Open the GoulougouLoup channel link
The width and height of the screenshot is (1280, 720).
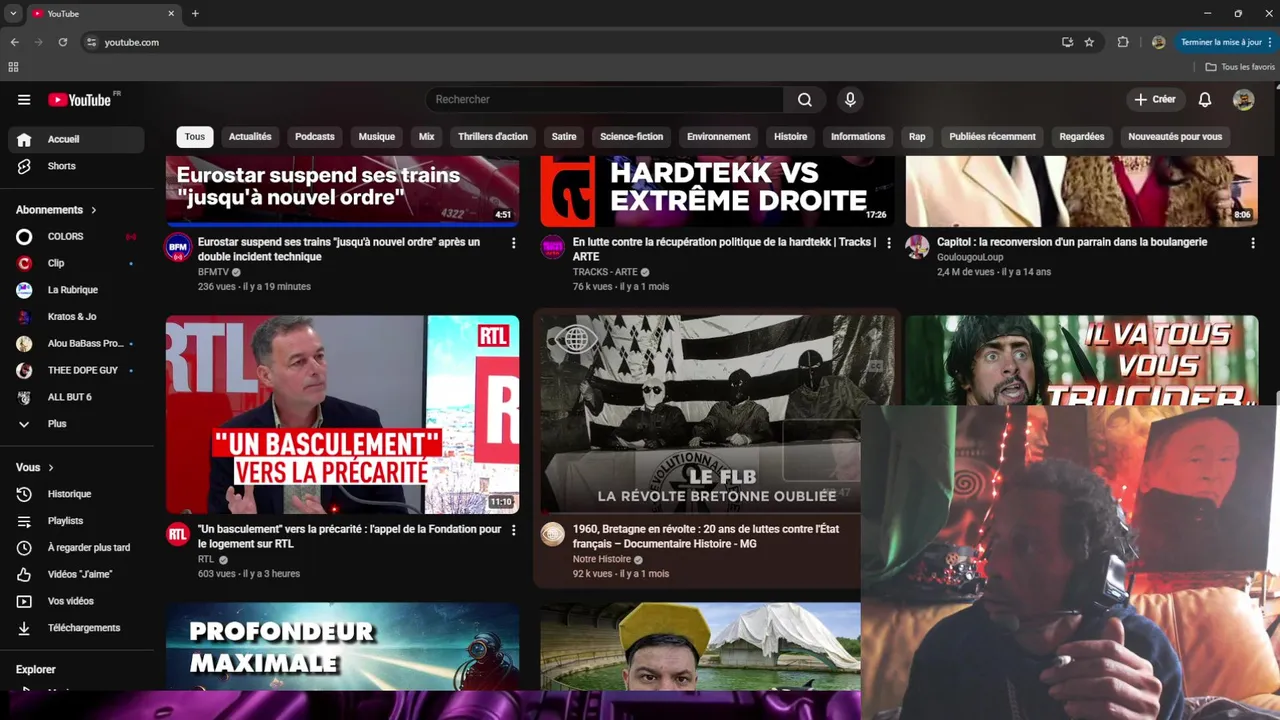pos(970,257)
